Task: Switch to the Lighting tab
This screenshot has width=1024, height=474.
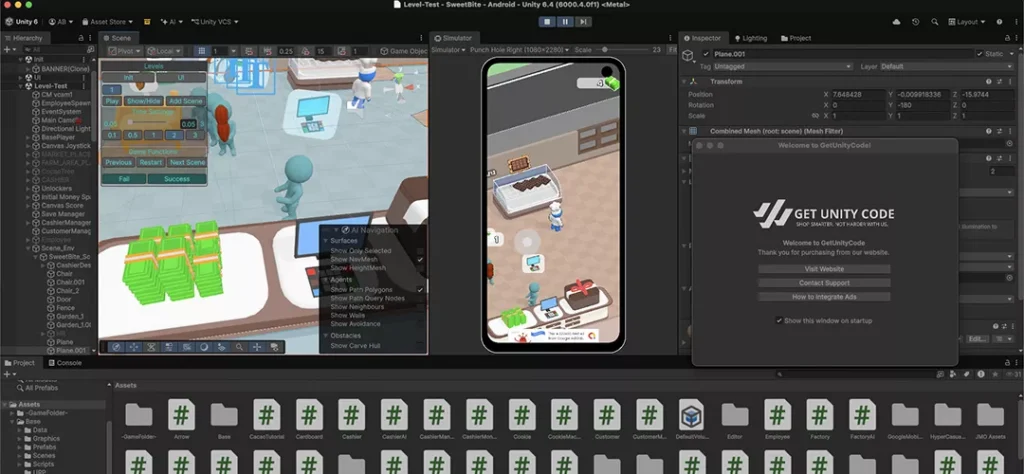Action: tap(751, 38)
